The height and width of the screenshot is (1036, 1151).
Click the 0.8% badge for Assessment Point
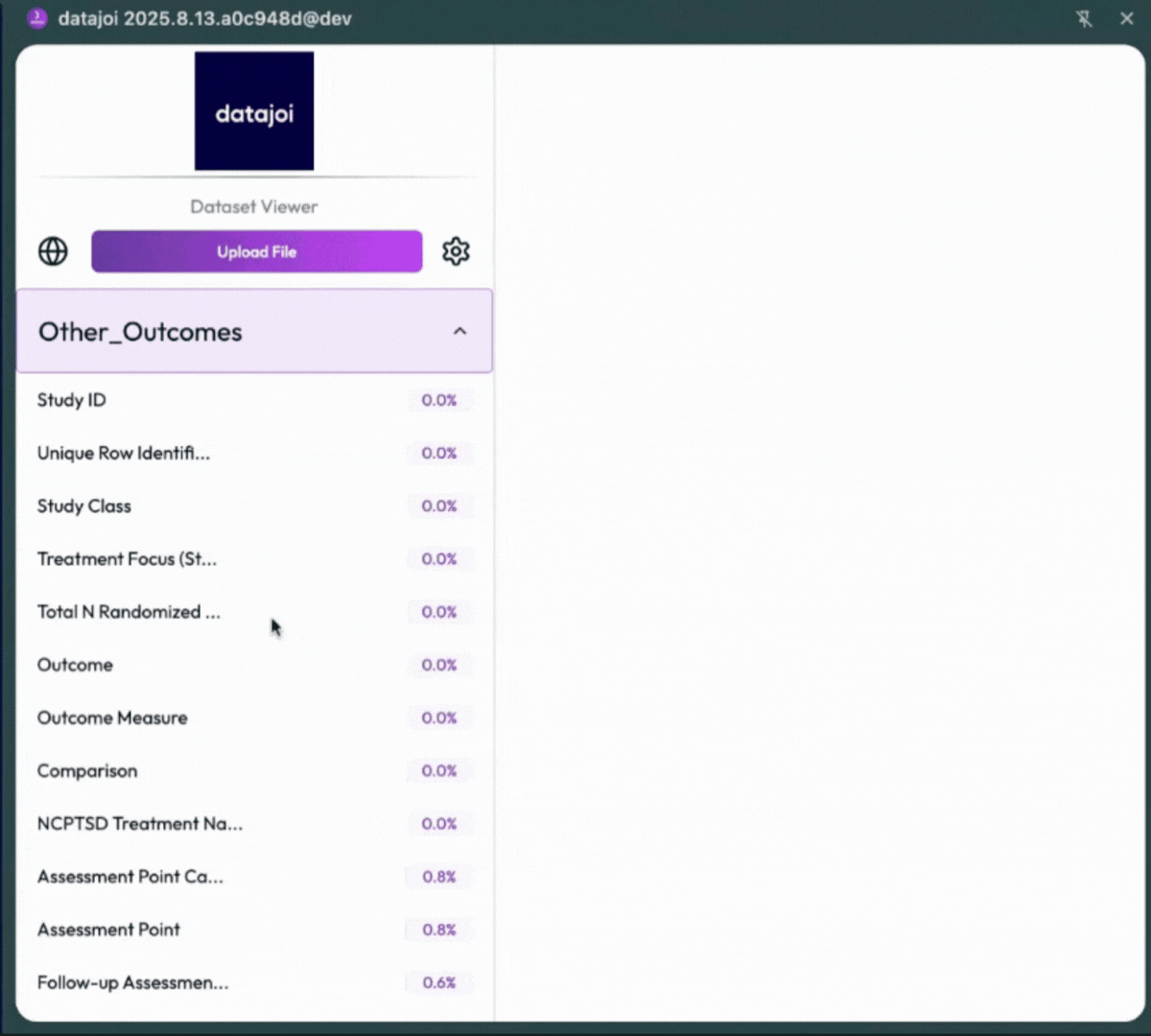439,930
